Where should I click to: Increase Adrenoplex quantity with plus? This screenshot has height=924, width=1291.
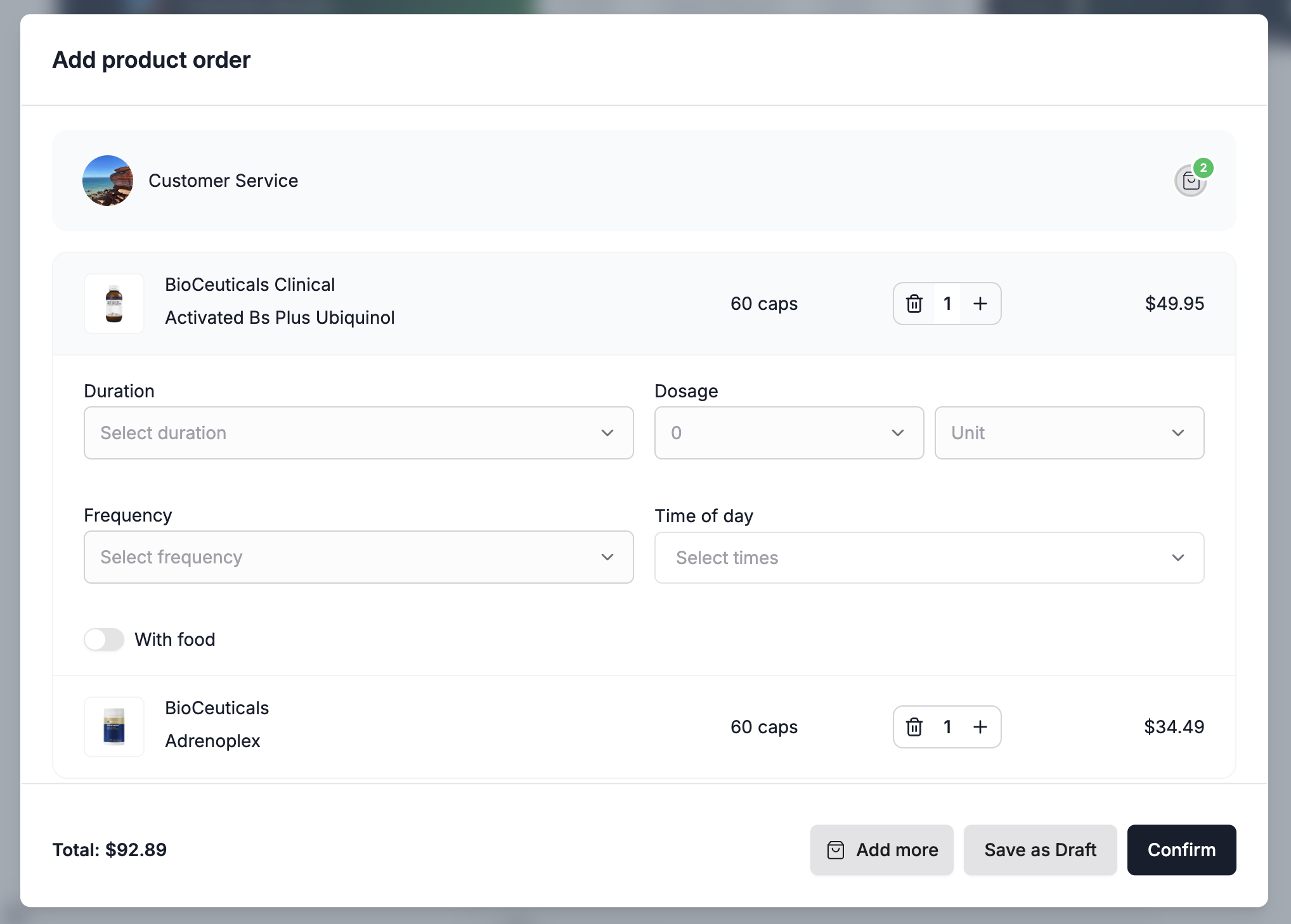980,727
